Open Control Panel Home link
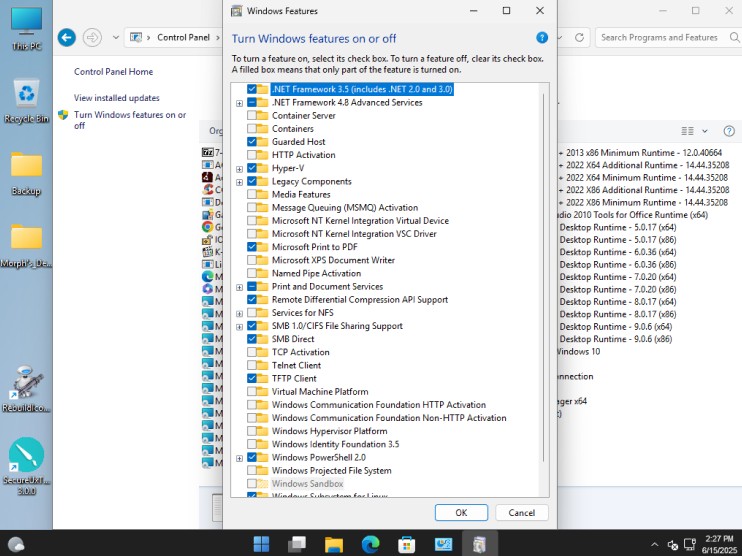 [114, 71]
